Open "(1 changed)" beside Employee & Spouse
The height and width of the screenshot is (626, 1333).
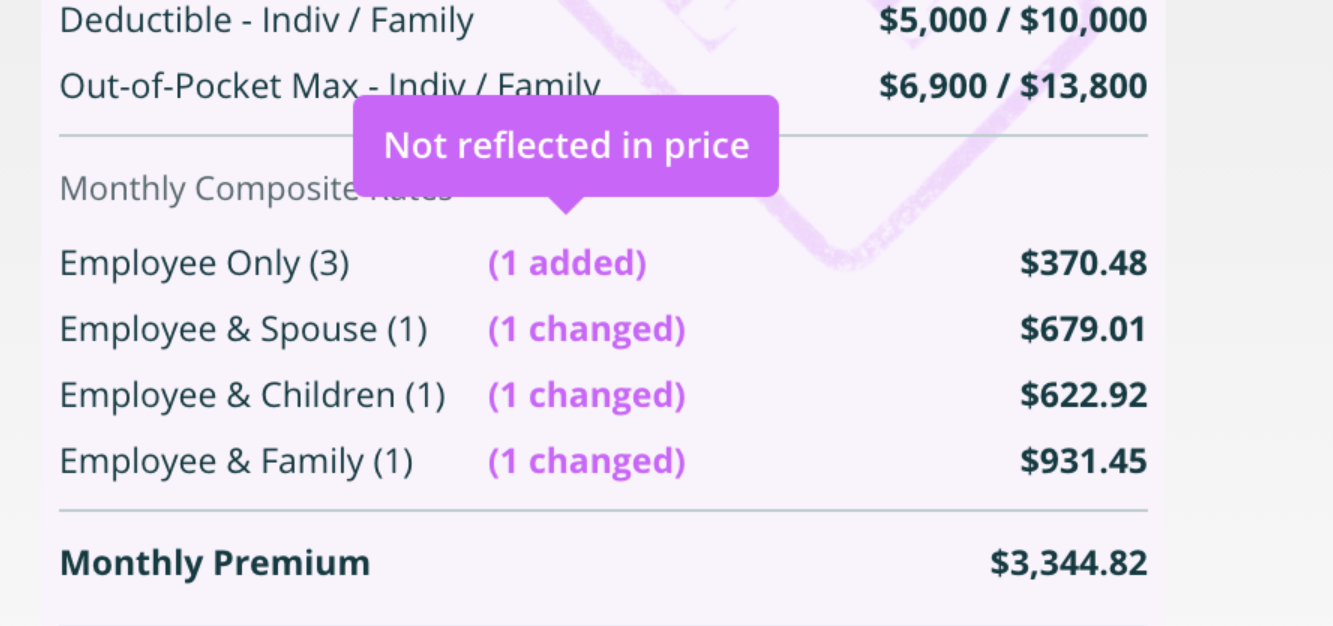(587, 330)
